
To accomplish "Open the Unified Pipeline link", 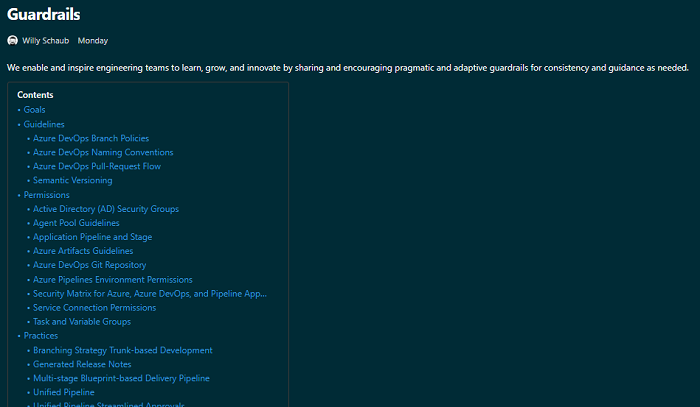I will [64, 392].
